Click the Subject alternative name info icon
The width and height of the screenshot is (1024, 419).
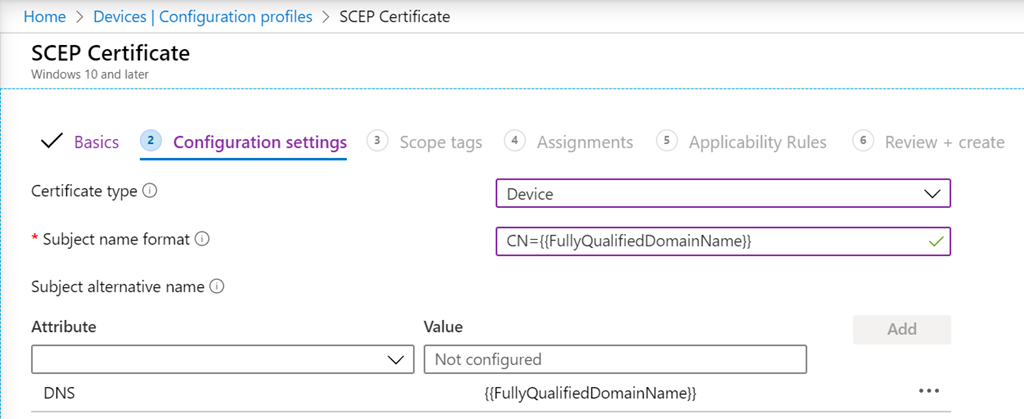217,287
